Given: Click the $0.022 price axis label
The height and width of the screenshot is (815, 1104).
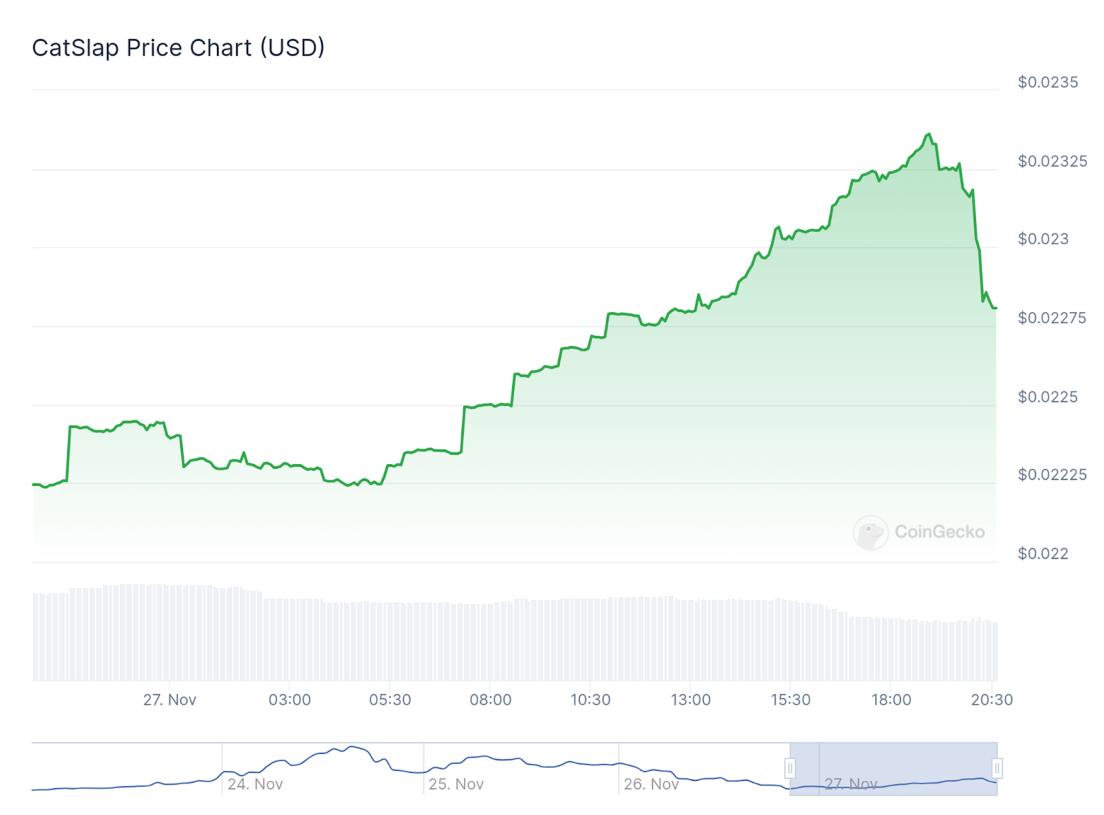Looking at the screenshot, I should [x=1043, y=553].
